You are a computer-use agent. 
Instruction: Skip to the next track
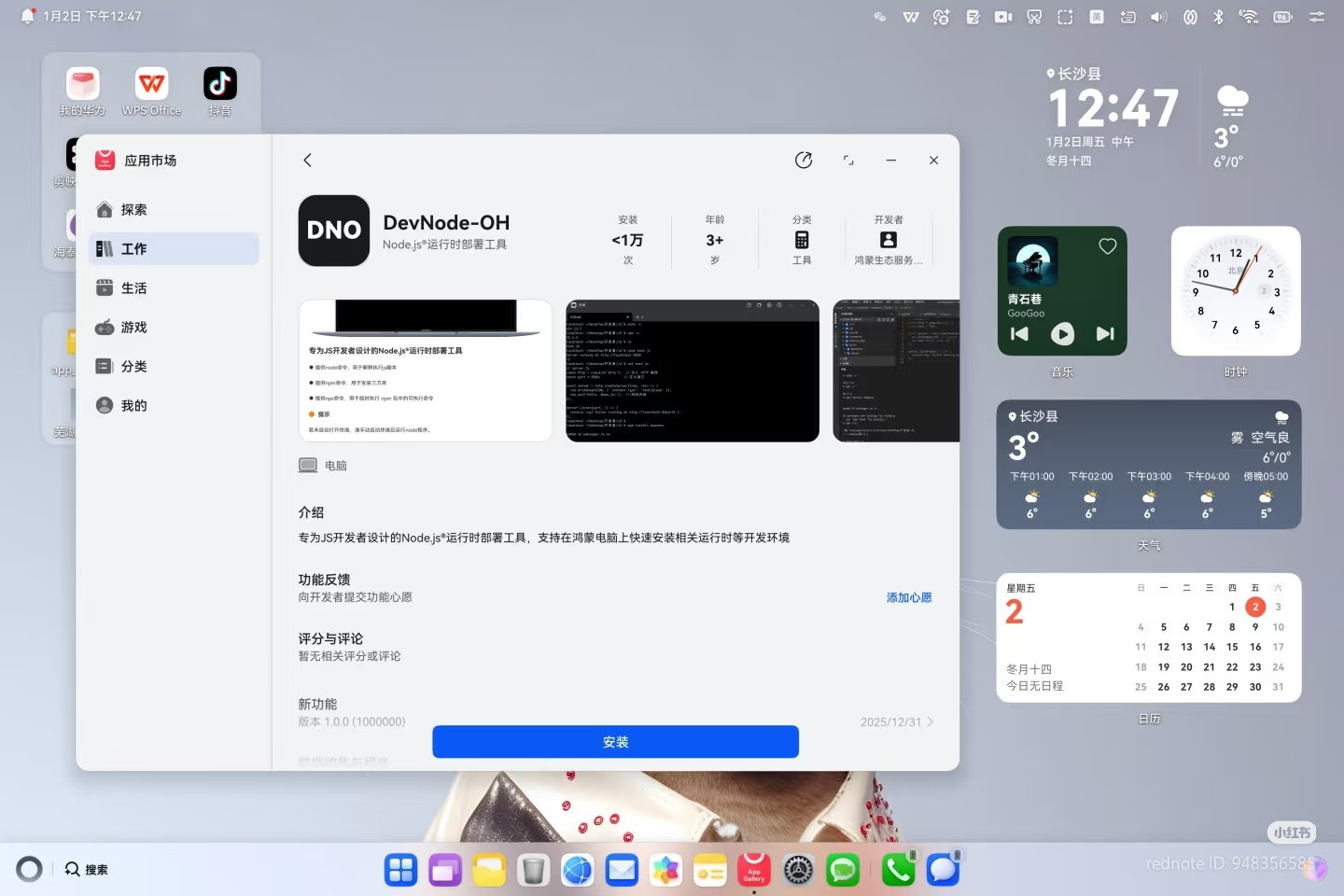(x=1105, y=333)
